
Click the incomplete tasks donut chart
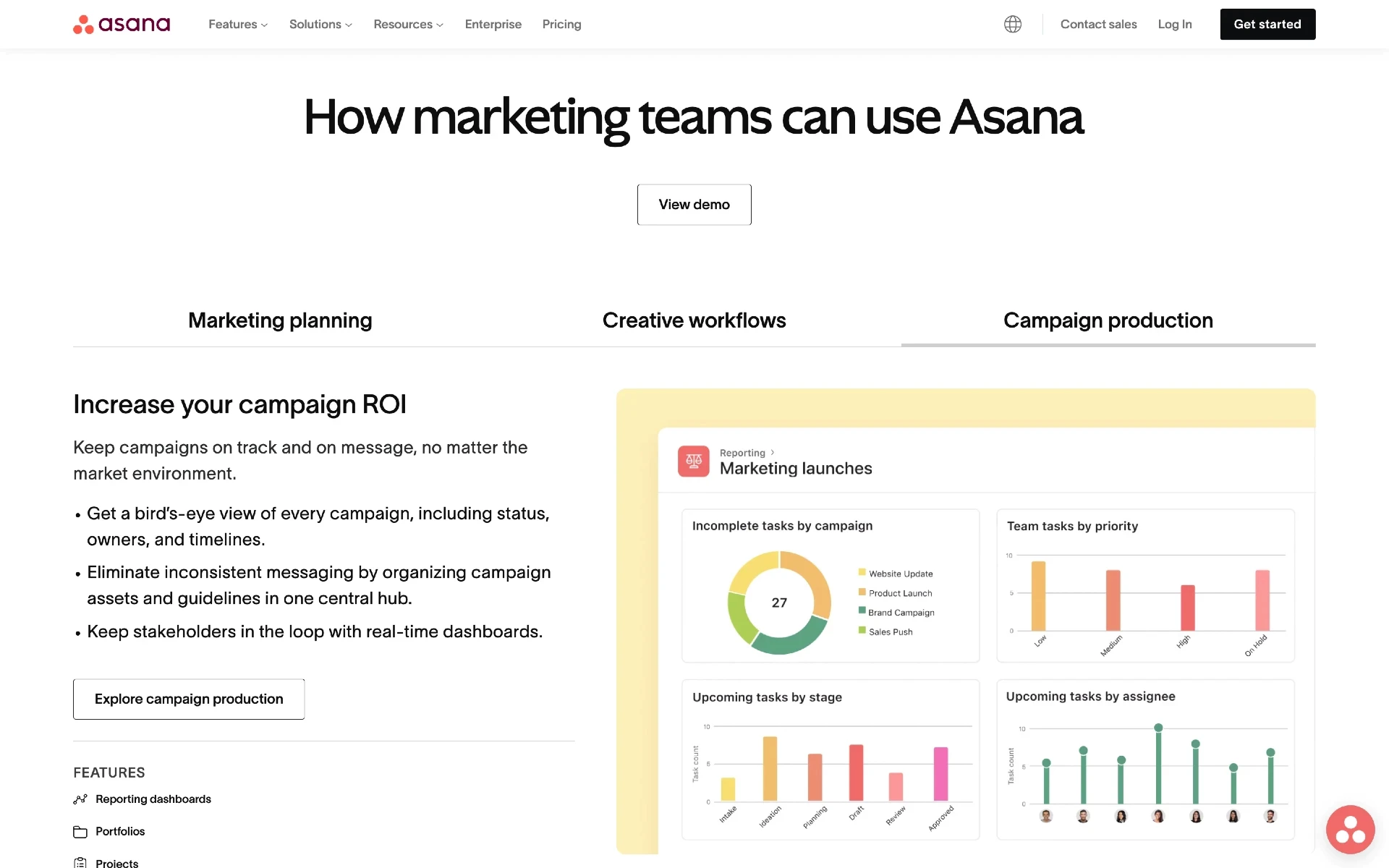pyautogui.click(x=779, y=601)
